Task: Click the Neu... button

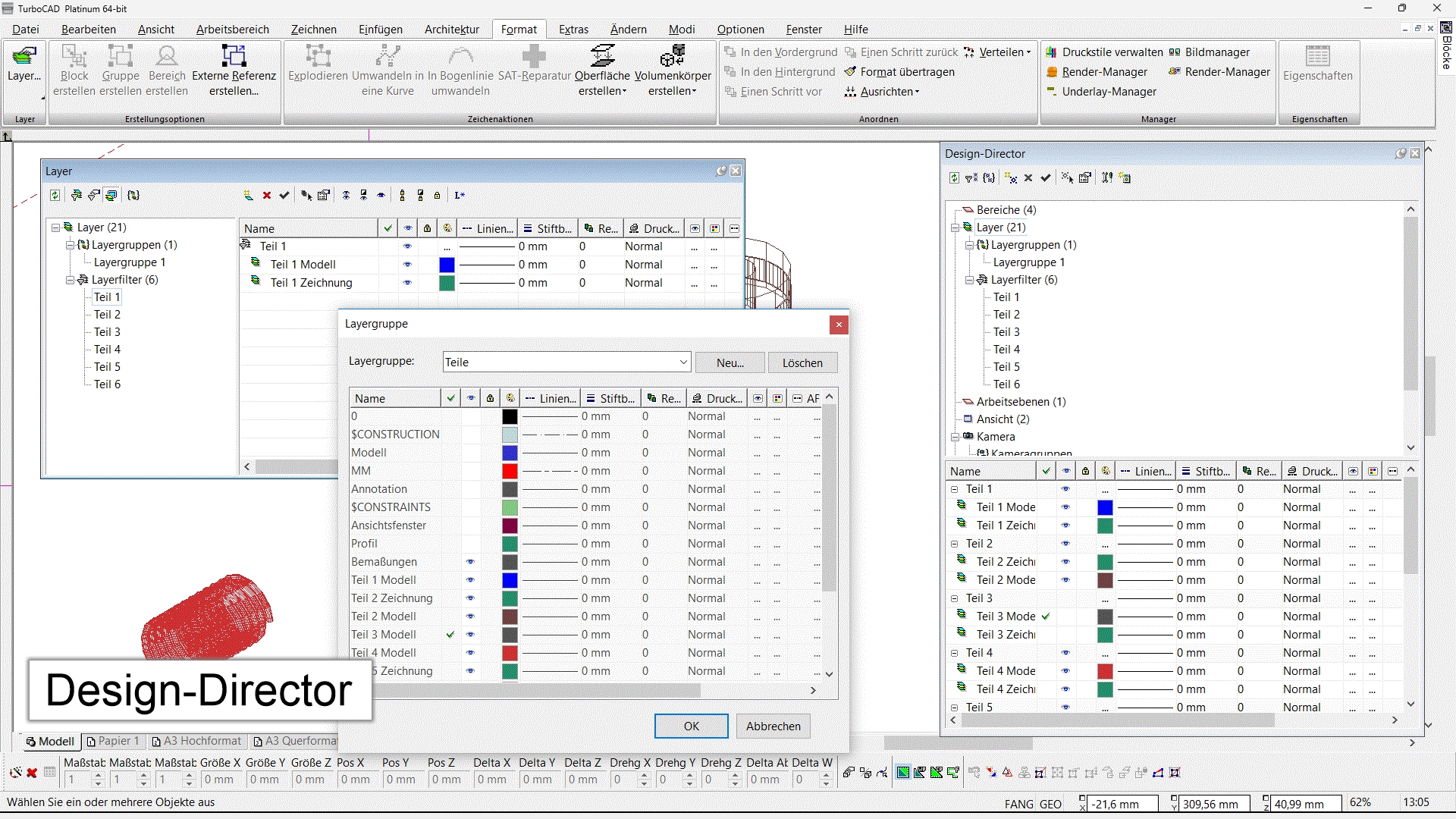Action: click(730, 363)
